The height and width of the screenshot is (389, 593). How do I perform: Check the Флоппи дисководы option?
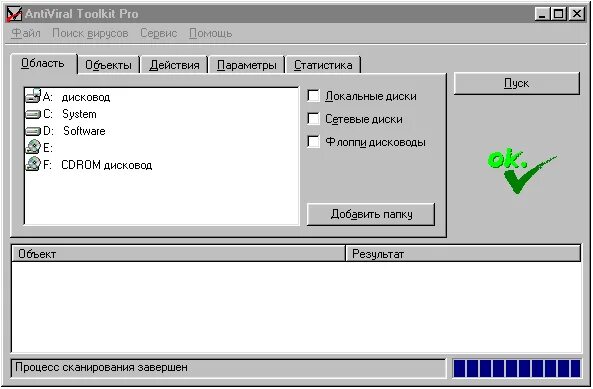pyautogui.click(x=314, y=142)
